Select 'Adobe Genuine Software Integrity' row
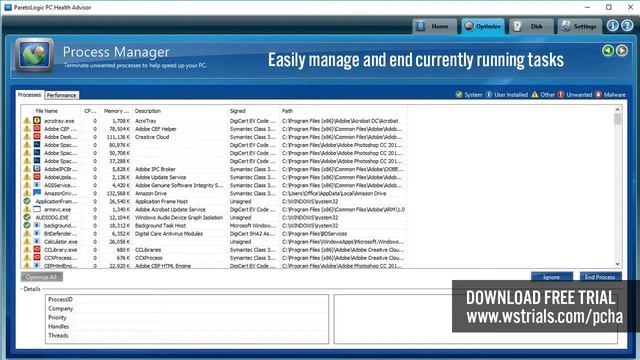640x360 pixels. click(x=214, y=185)
